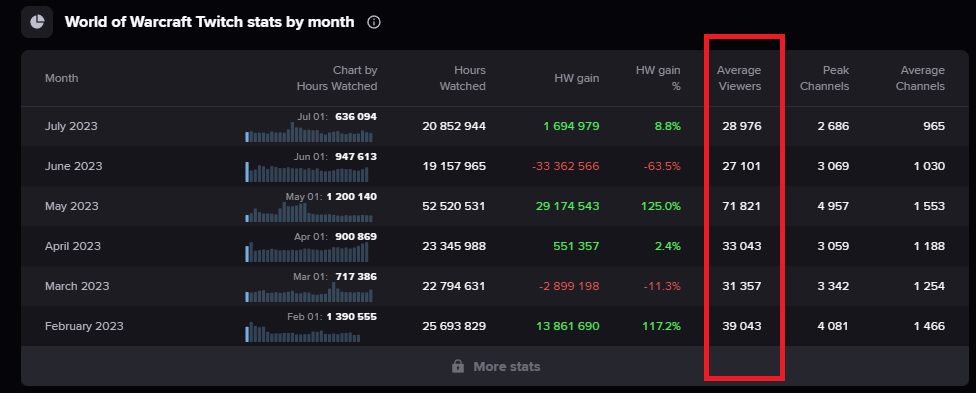Click the May 2023 month label

tap(72, 206)
